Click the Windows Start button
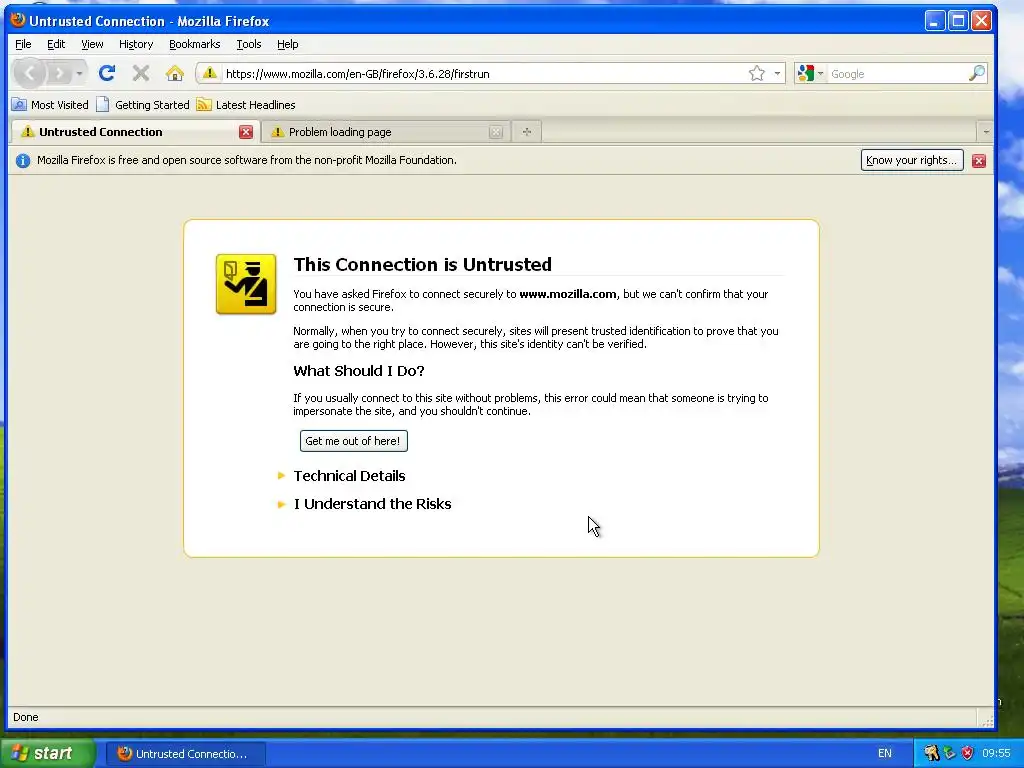 (x=48, y=753)
